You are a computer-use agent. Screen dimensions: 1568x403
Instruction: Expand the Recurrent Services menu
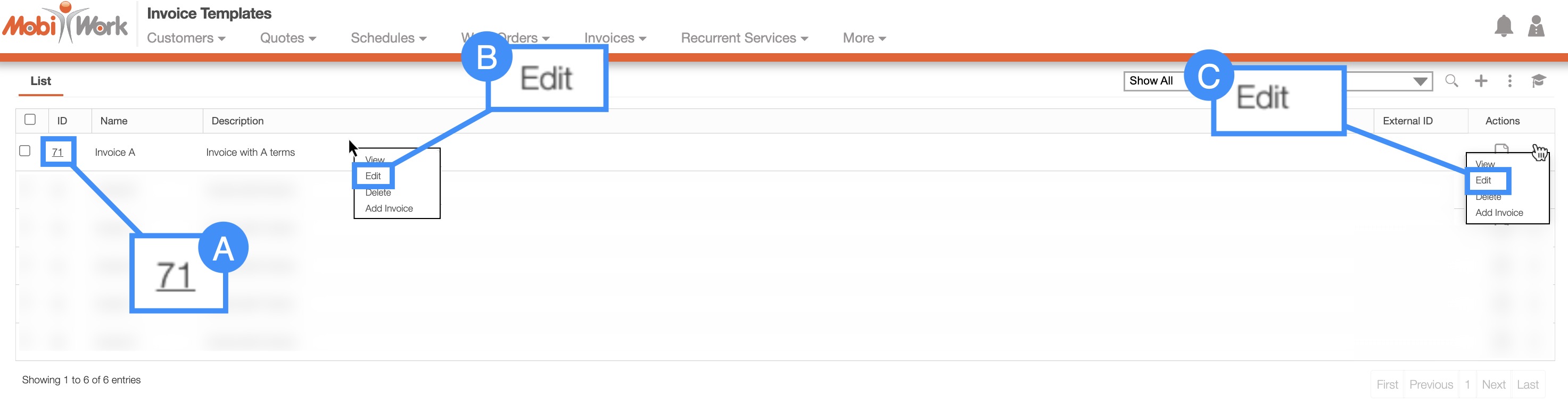pos(744,38)
